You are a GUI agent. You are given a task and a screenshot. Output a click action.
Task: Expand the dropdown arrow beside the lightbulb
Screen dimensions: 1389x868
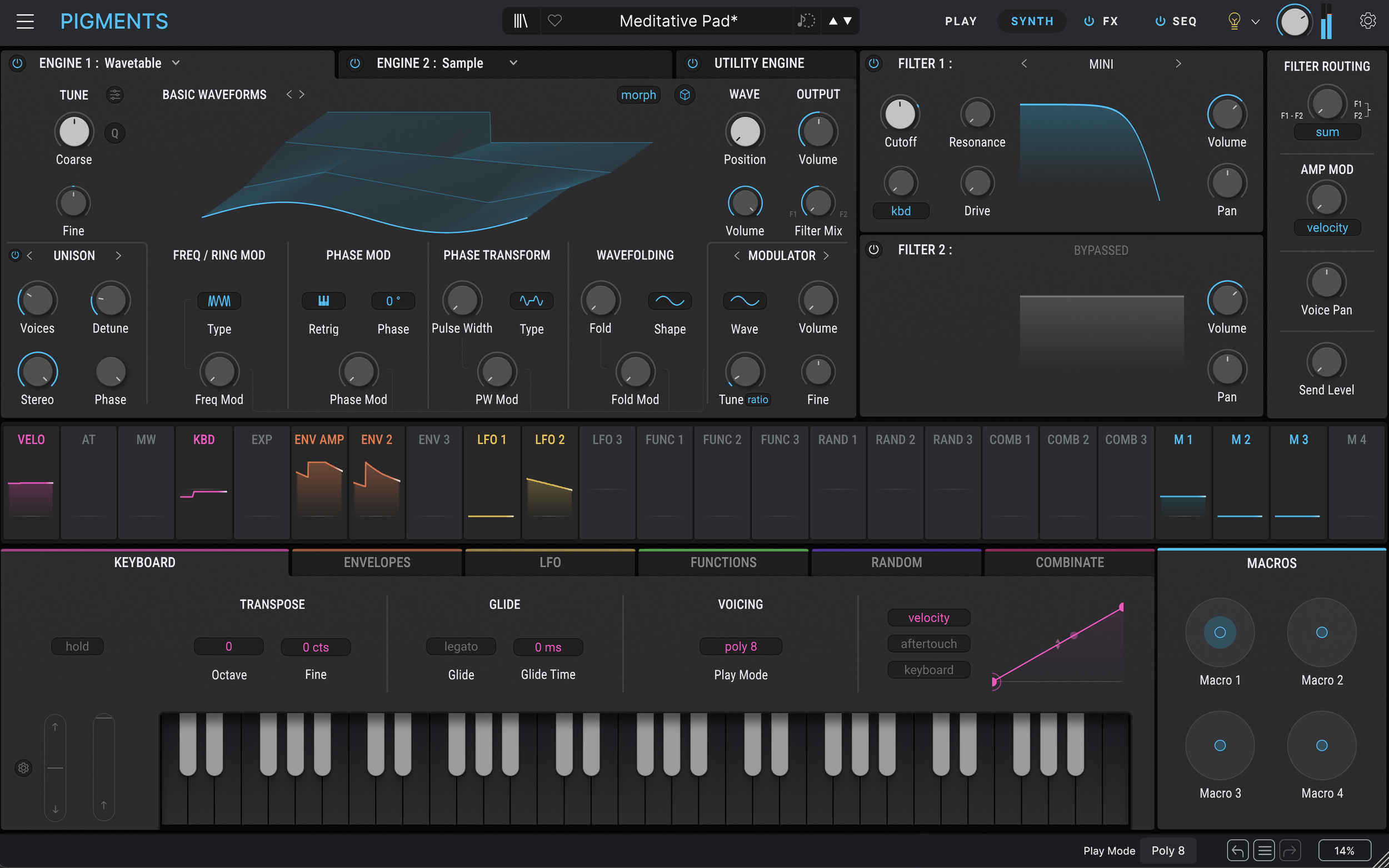pyautogui.click(x=1255, y=22)
